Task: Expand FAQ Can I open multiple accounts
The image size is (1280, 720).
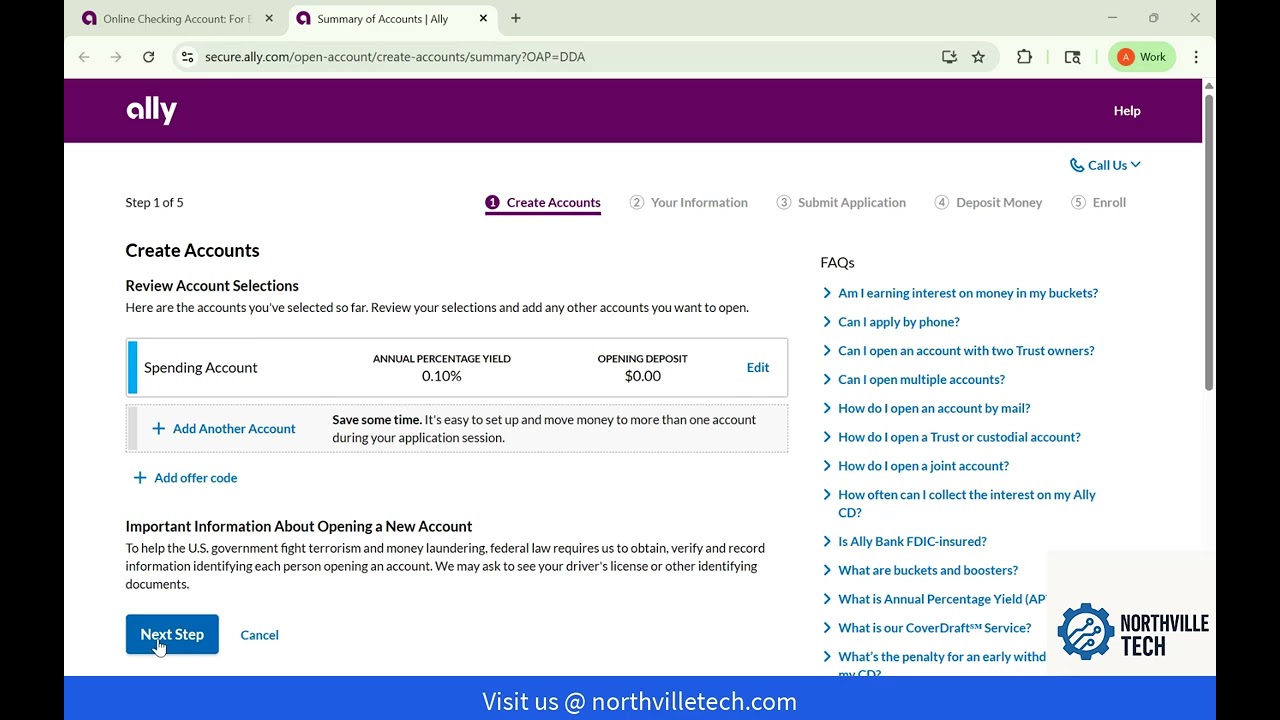Action: point(921,380)
